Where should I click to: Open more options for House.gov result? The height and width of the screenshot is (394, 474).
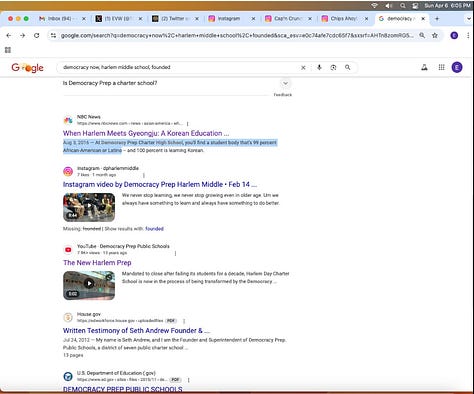coord(184,321)
